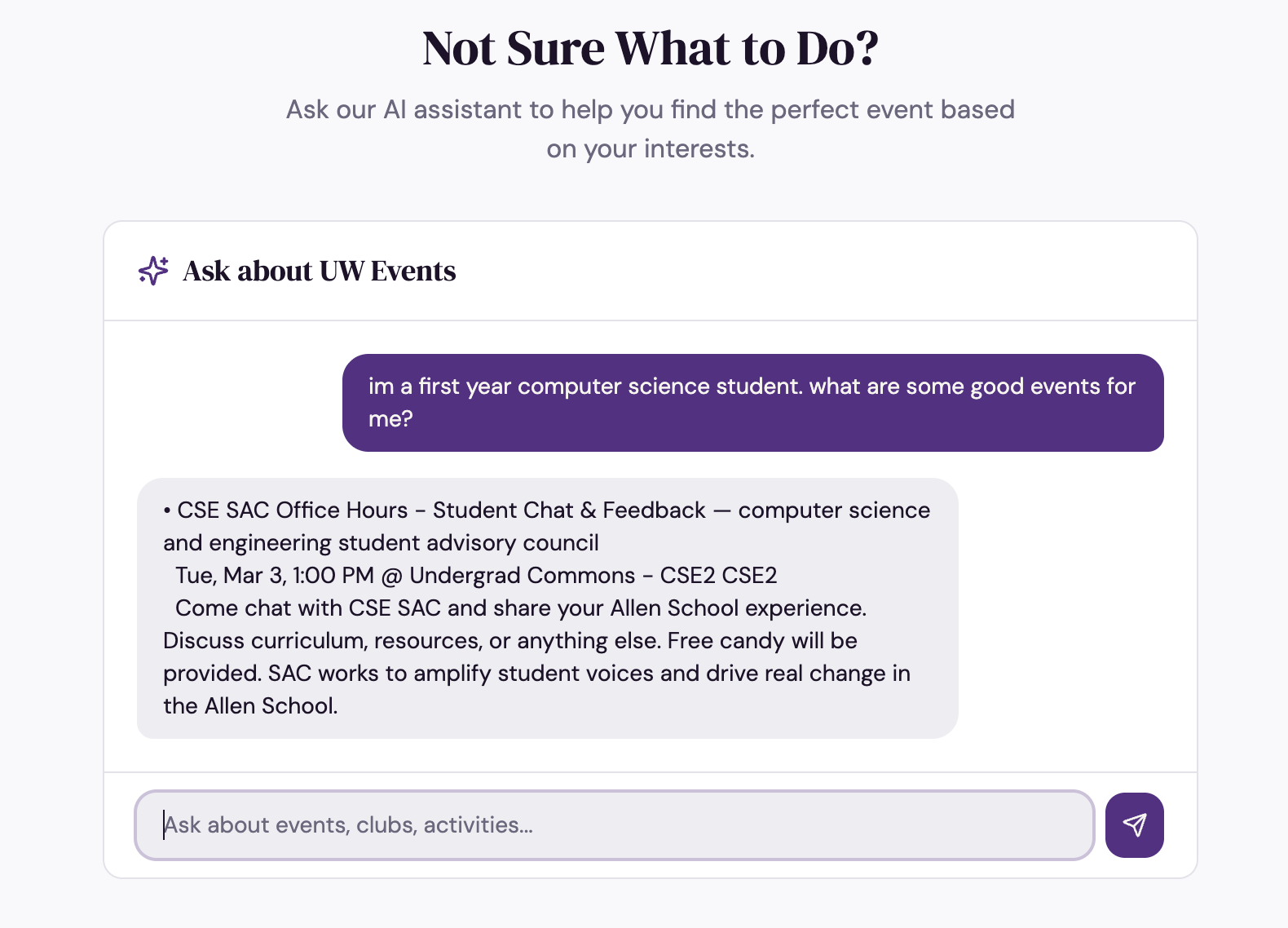1288x928 pixels.
Task: Click the "CSE SAC Office Hours" event title
Action: click(x=293, y=510)
